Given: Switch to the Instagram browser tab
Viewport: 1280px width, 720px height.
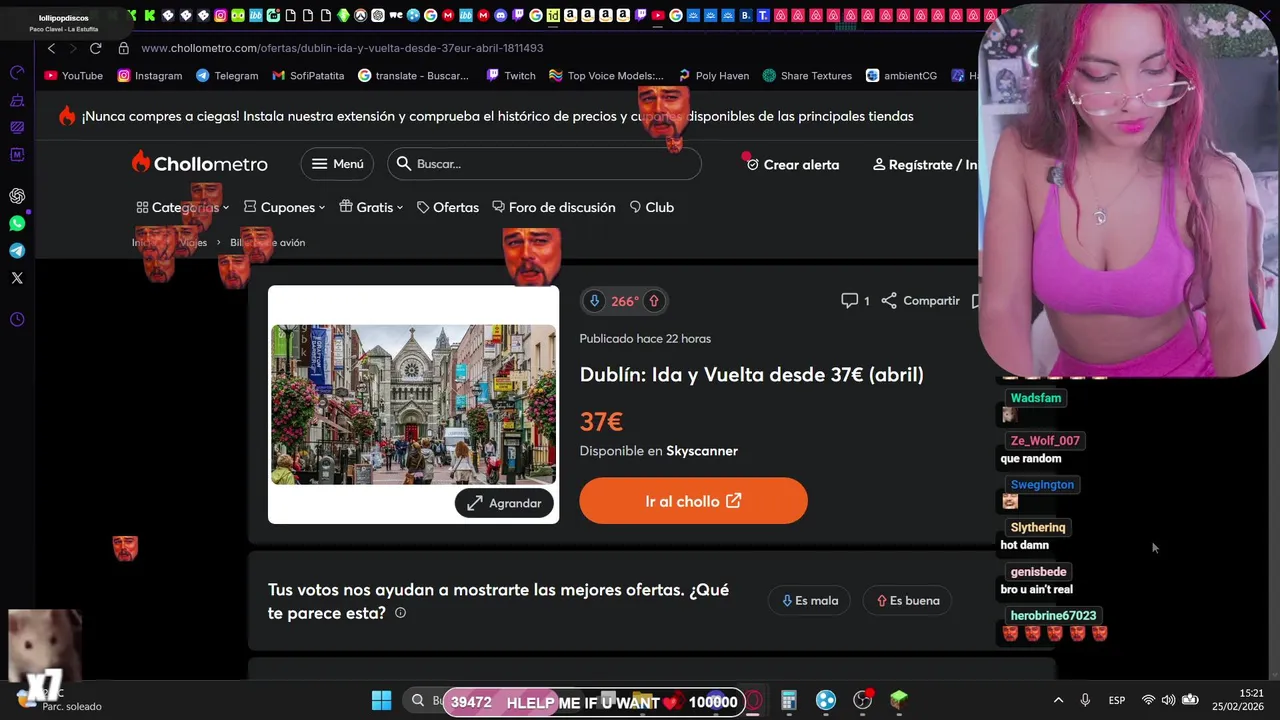Looking at the screenshot, I should pos(220,15).
